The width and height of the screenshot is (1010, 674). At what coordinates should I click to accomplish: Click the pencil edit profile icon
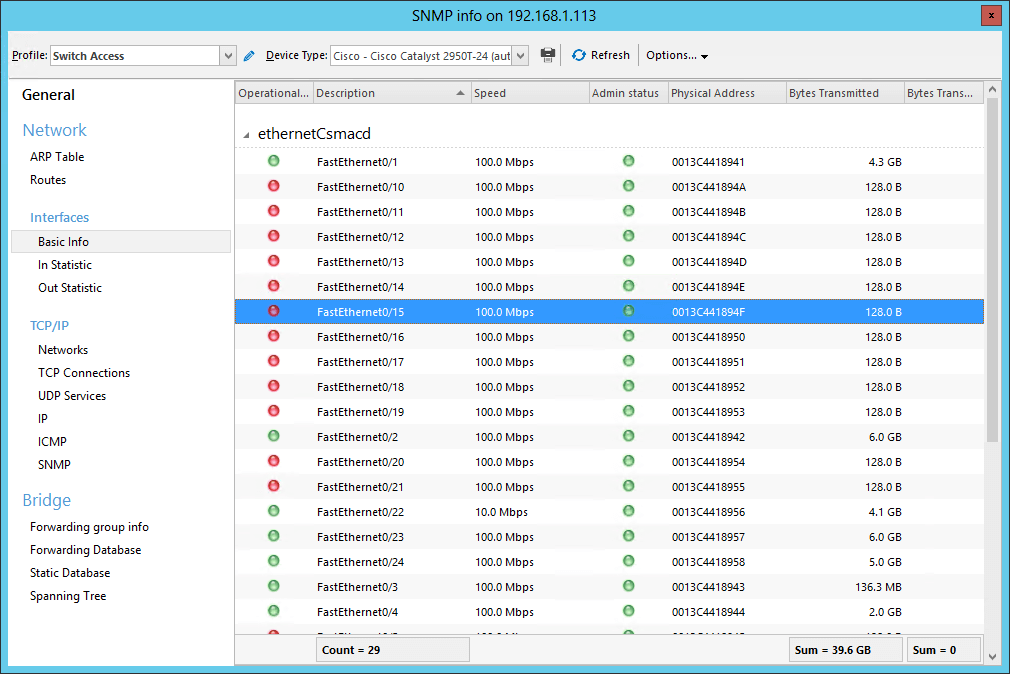pyautogui.click(x=249, y=56)
